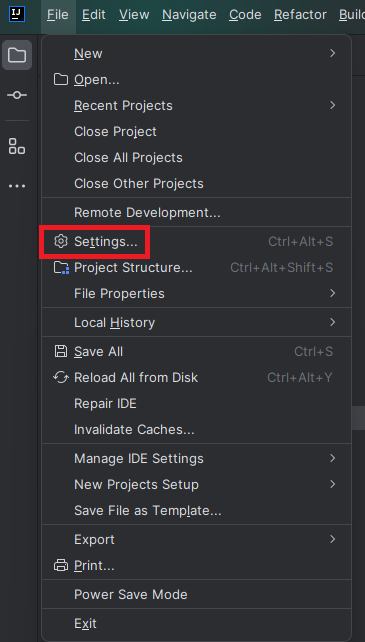The height and width of the screenshot is (642, 365).
Task: Select Invalidate Caches from the menu
Action: (197, 430)
